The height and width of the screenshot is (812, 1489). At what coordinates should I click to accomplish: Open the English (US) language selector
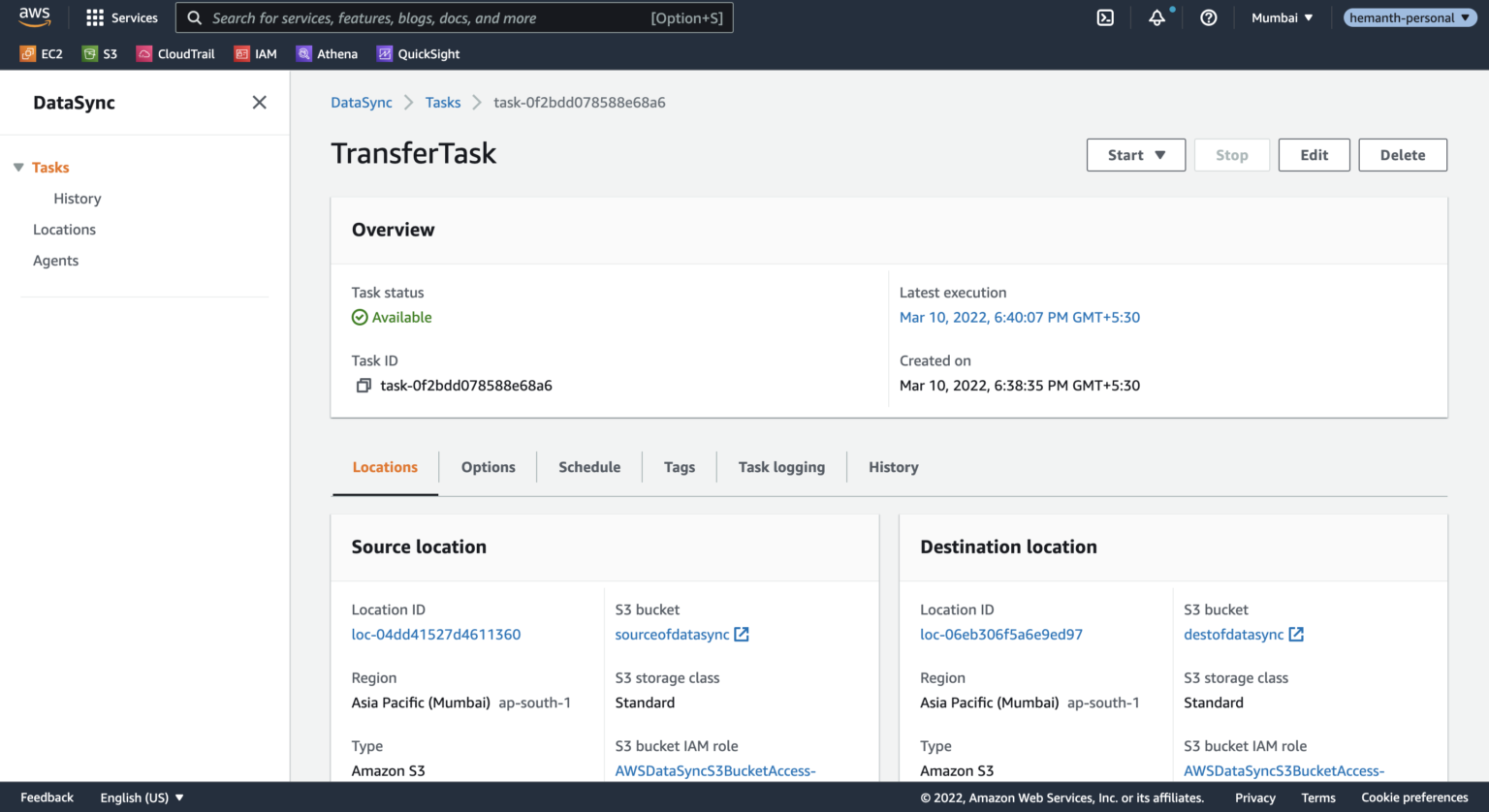(x=140, y=796)
